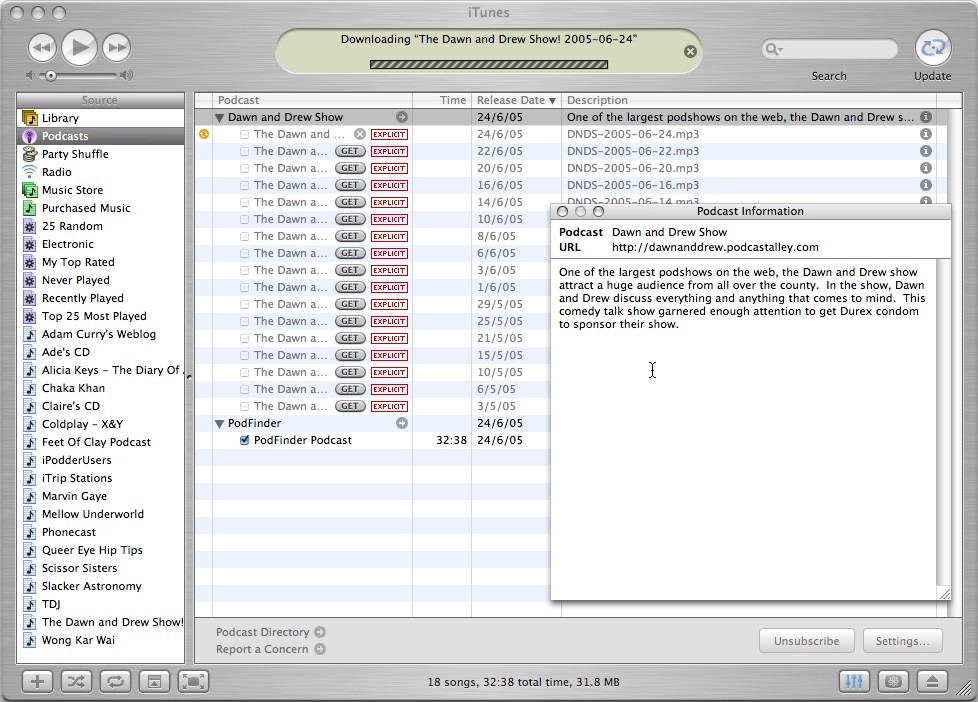Collapse the PodFinder podcast group
The width and height of the screenshot is (978, 702).
point(219,423)
